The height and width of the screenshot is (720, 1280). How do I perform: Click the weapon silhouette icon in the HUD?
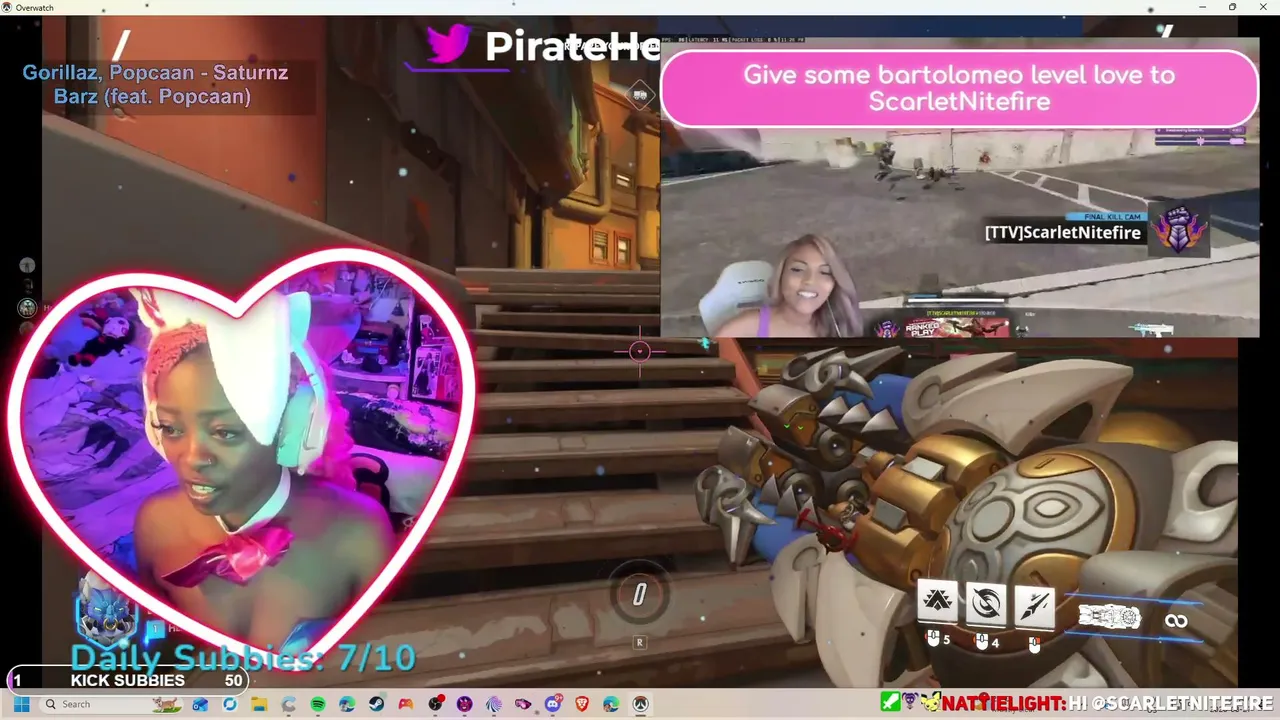[x=1110, y=618]
